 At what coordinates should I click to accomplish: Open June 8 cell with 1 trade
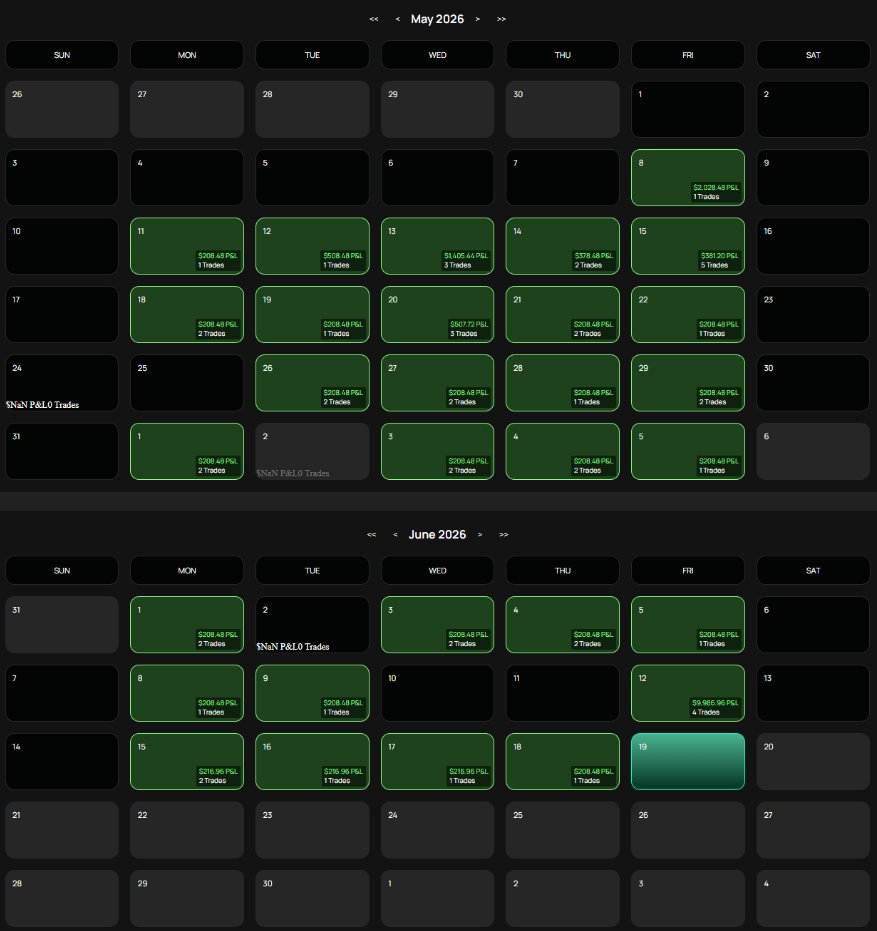point(187,693)
